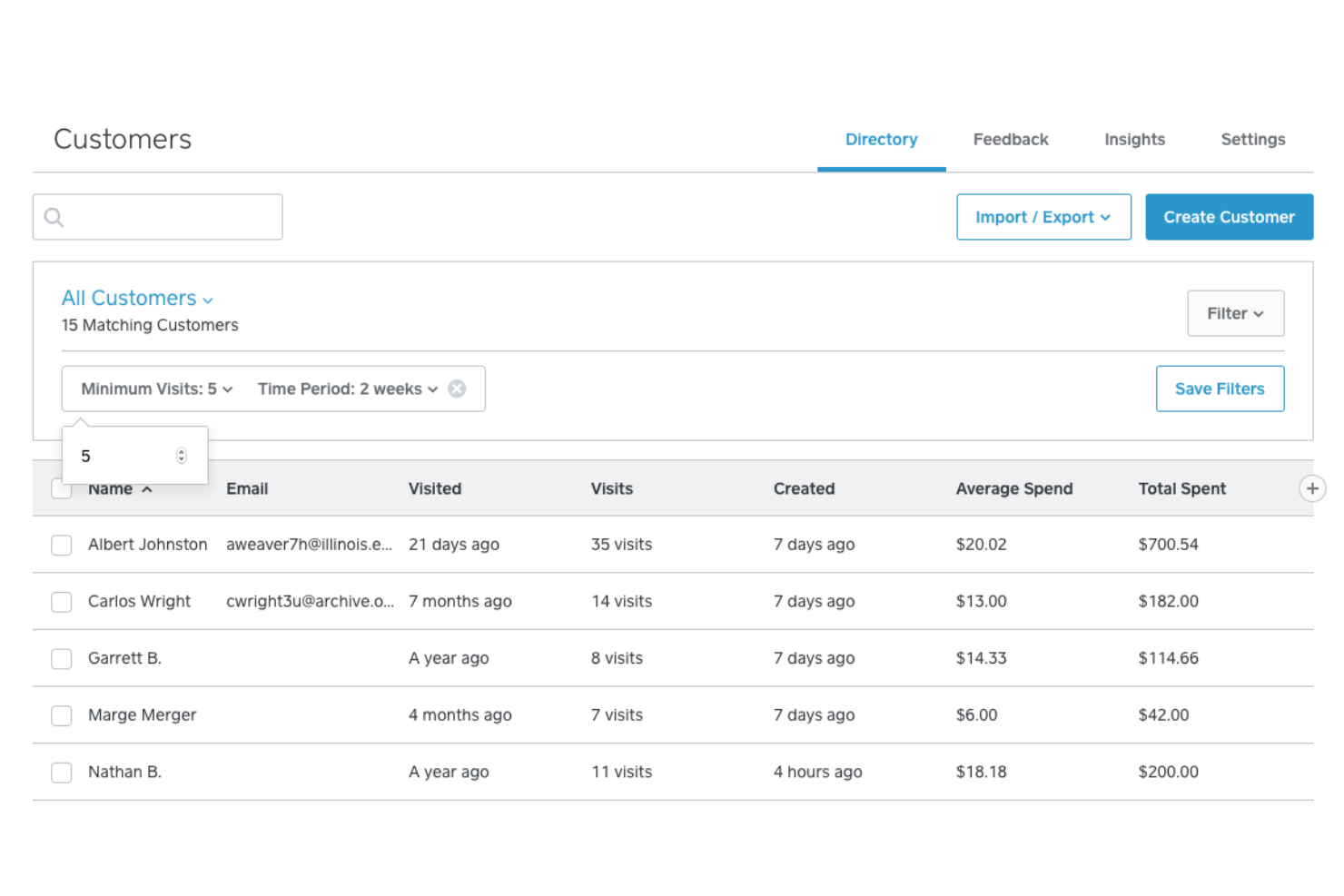Open the Insights tab
The height and width of the screenshot is (896, 1344).
coord(1134,139)
